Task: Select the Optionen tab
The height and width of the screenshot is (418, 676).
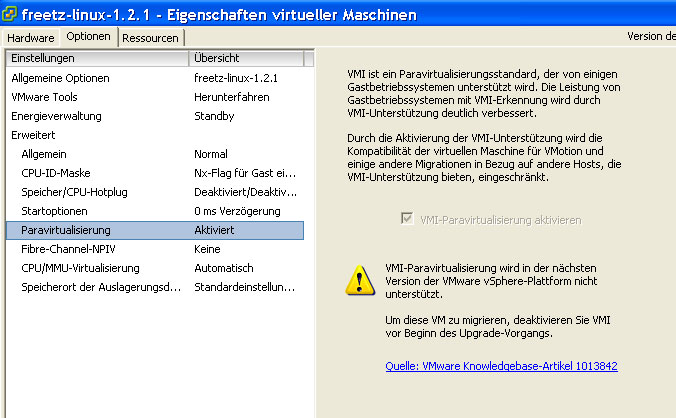Action: (x=88, y=37)
